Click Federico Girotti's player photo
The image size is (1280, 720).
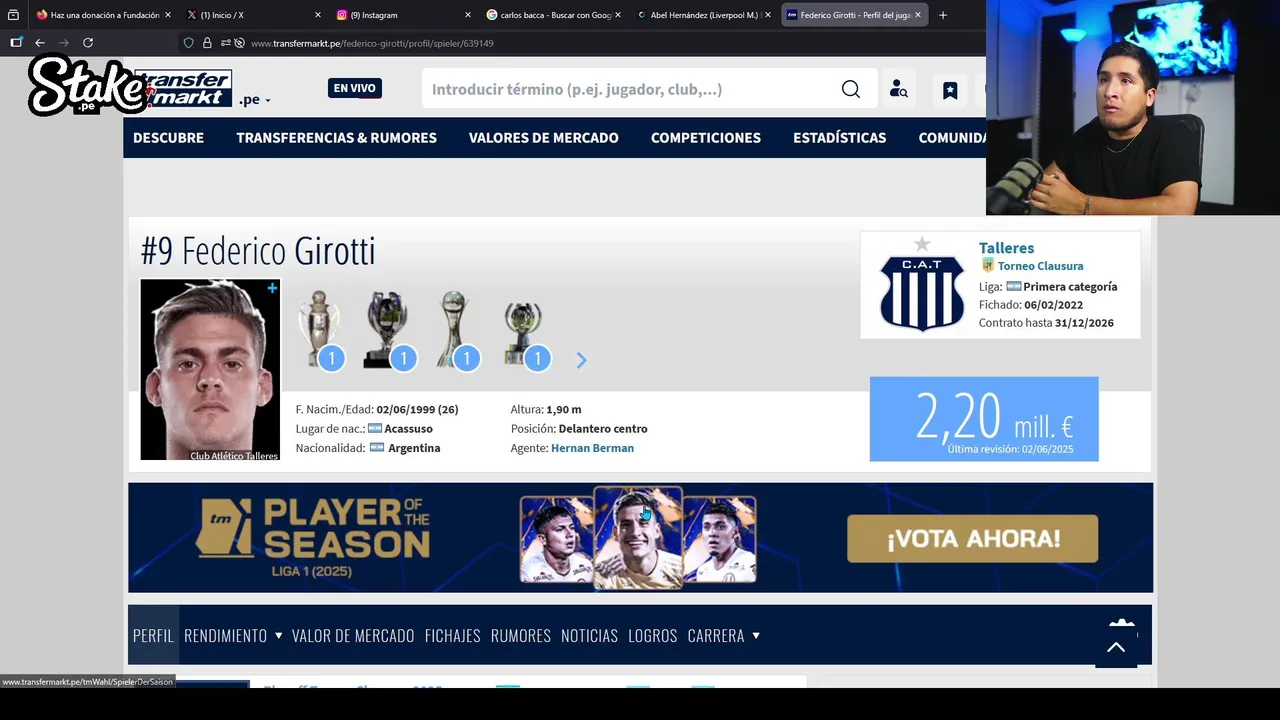(210, 369)
